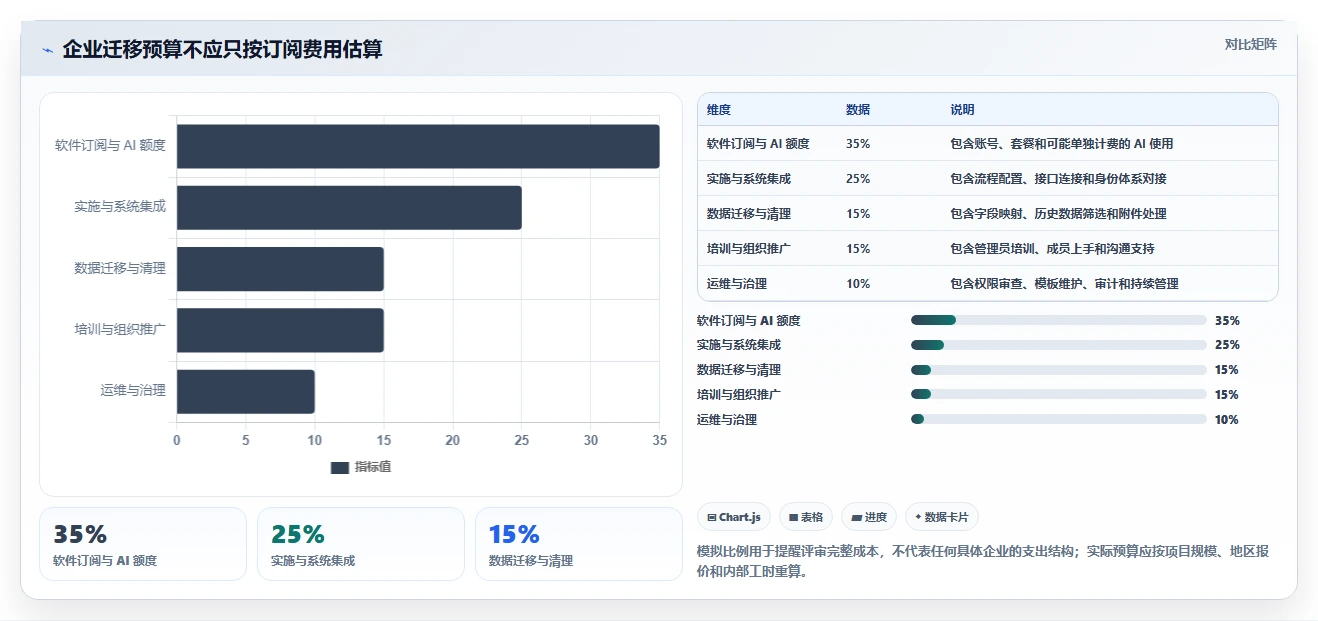This screenshot has width=1318, height=621.
Task: Click the 20 tick on the chart x-axis
Action: [x=453, y=441]
